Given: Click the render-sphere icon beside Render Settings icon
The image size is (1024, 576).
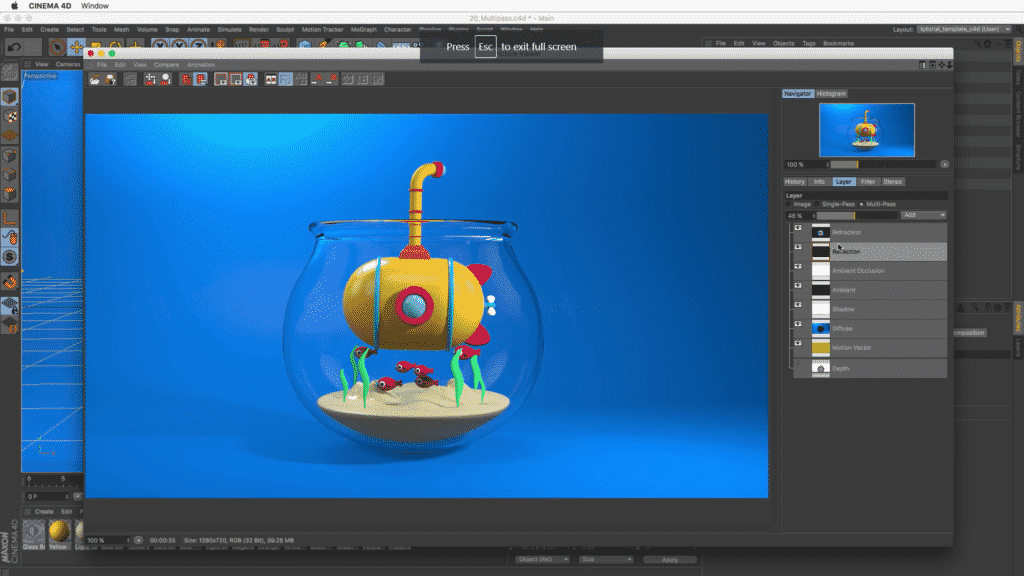Looking at the screenshot, I should (x=166, y=80).
